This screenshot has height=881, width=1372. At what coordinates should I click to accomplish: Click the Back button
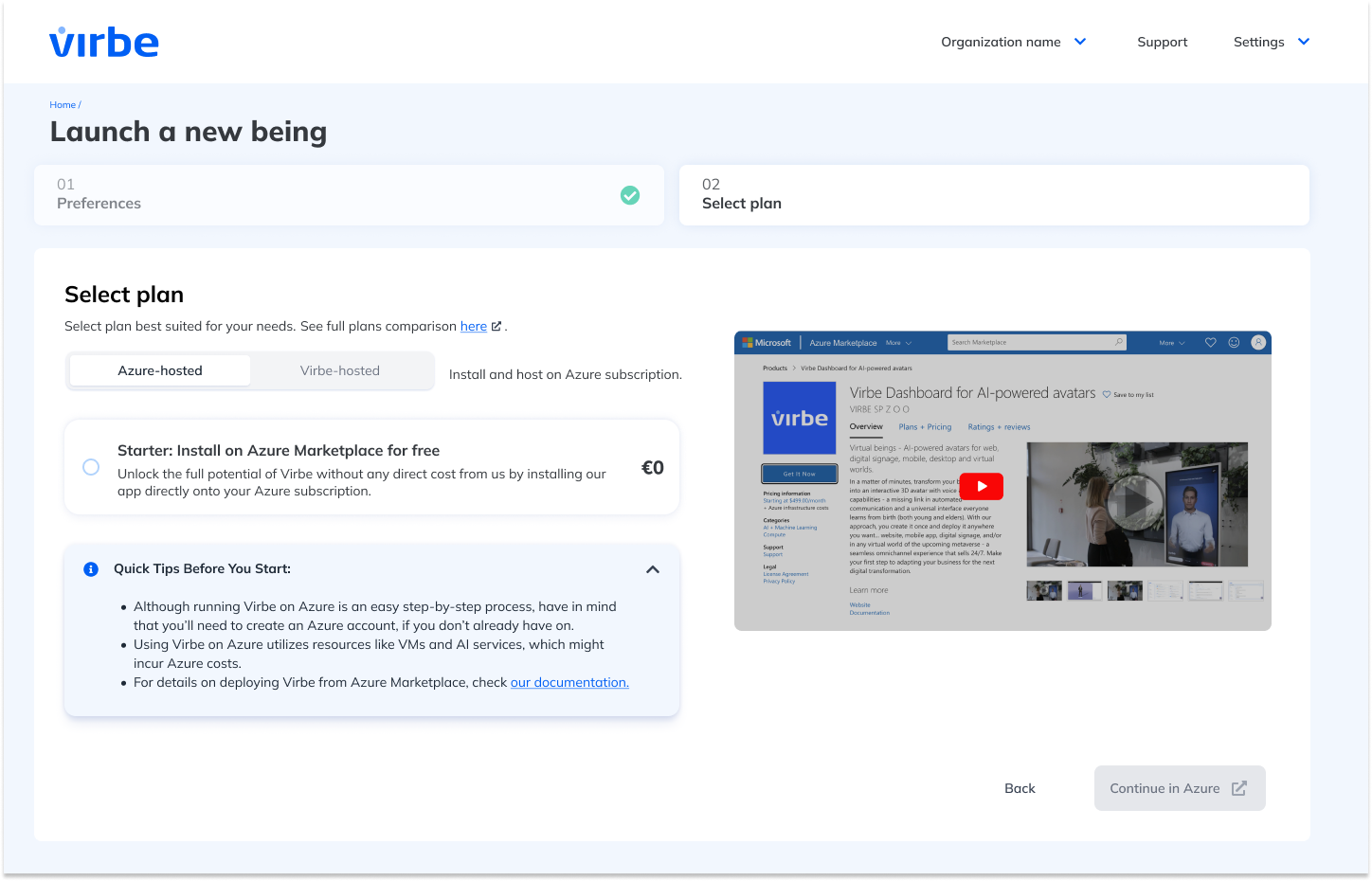[1020, 788]
